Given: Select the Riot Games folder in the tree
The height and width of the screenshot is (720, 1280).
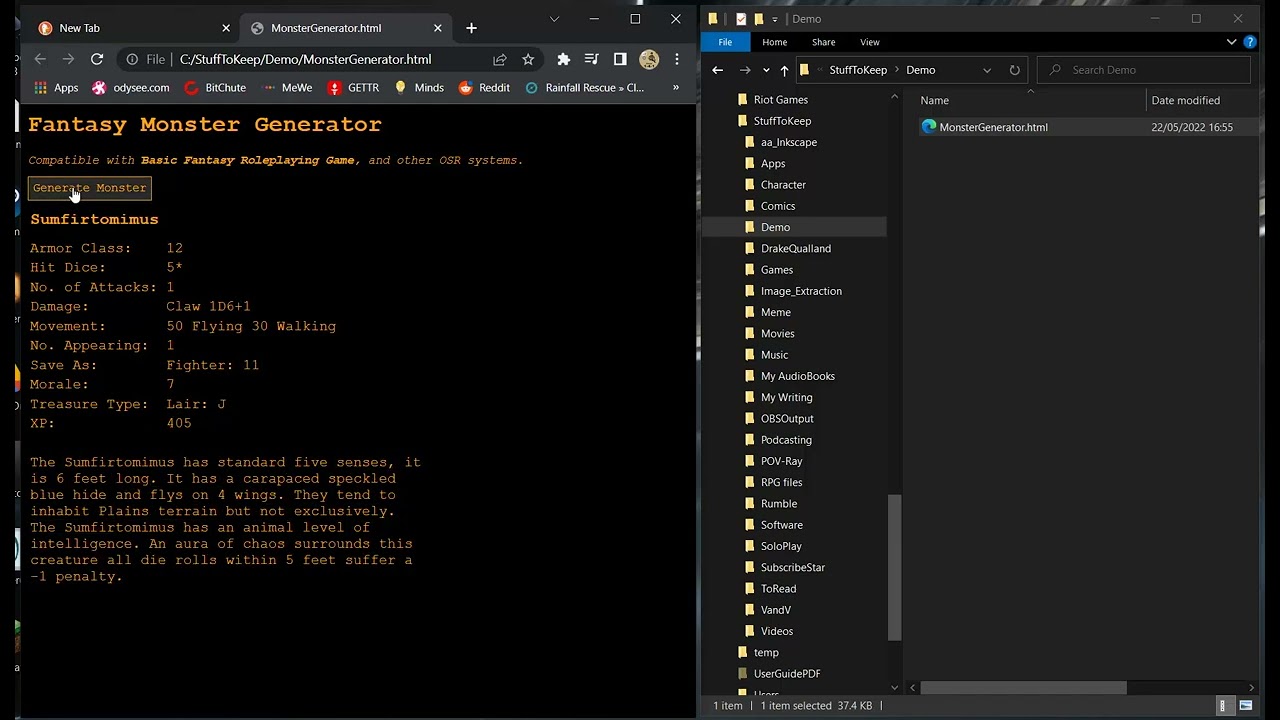Looking at the screenshot, I should pos(780,100).
